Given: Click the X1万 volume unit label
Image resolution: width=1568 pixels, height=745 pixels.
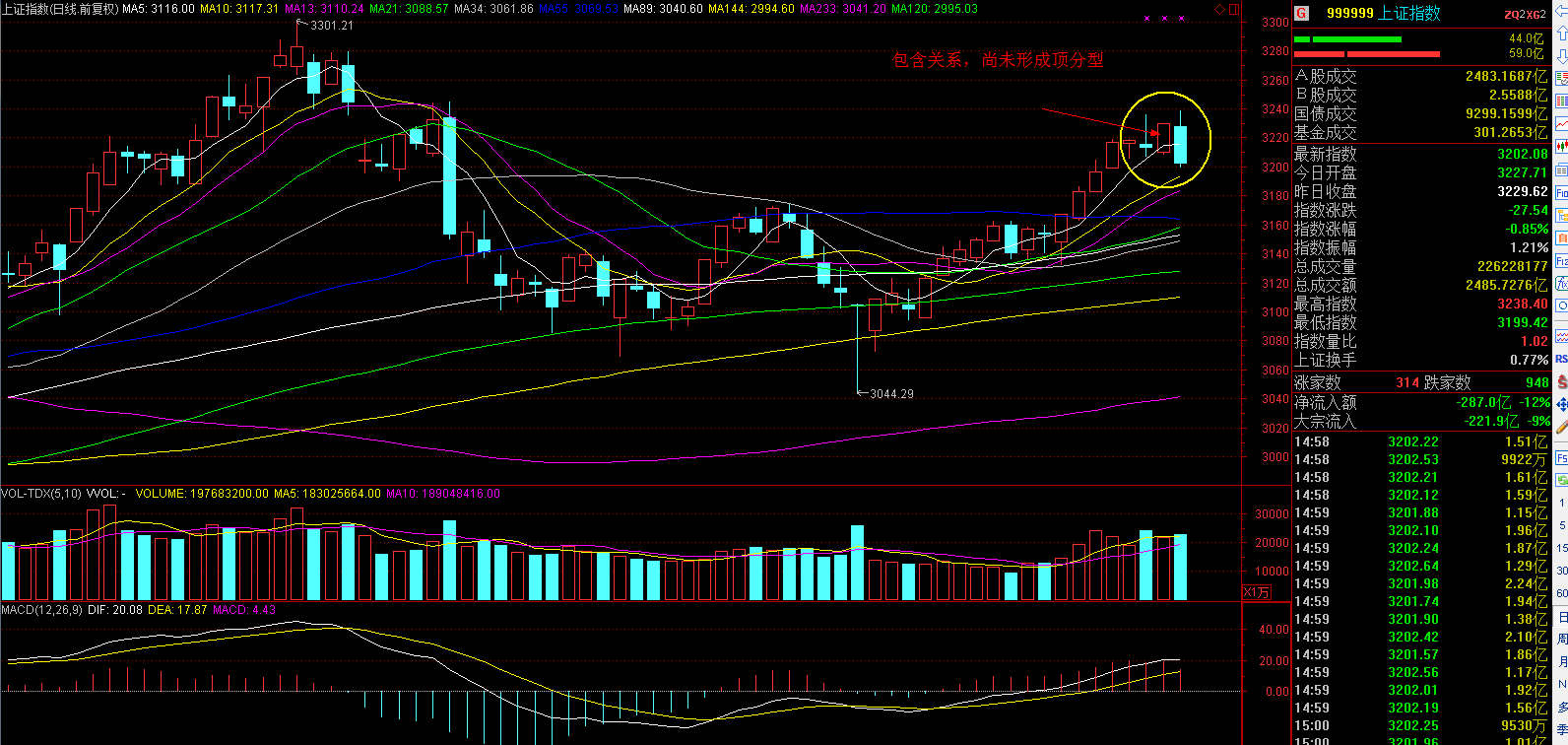Looking at the screenshot, I should click(1257, 592).
